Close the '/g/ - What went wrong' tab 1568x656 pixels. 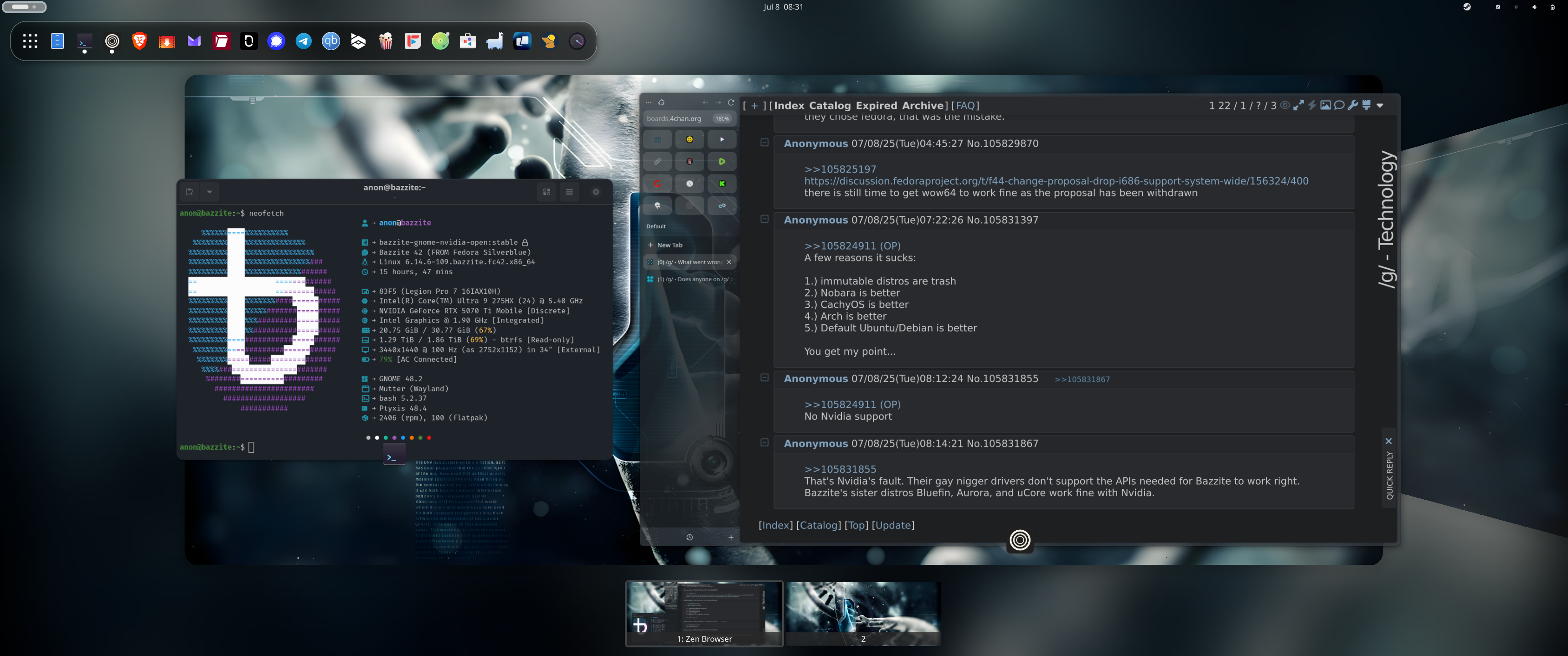(x=728, y=262)
